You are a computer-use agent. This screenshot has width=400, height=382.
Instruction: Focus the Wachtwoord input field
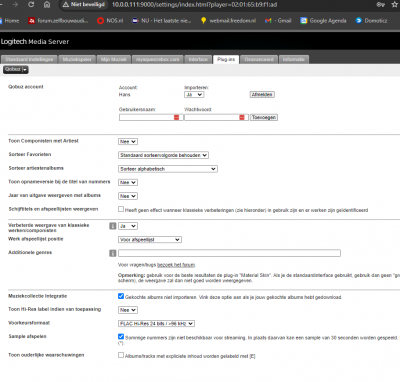tap(216, 117)
